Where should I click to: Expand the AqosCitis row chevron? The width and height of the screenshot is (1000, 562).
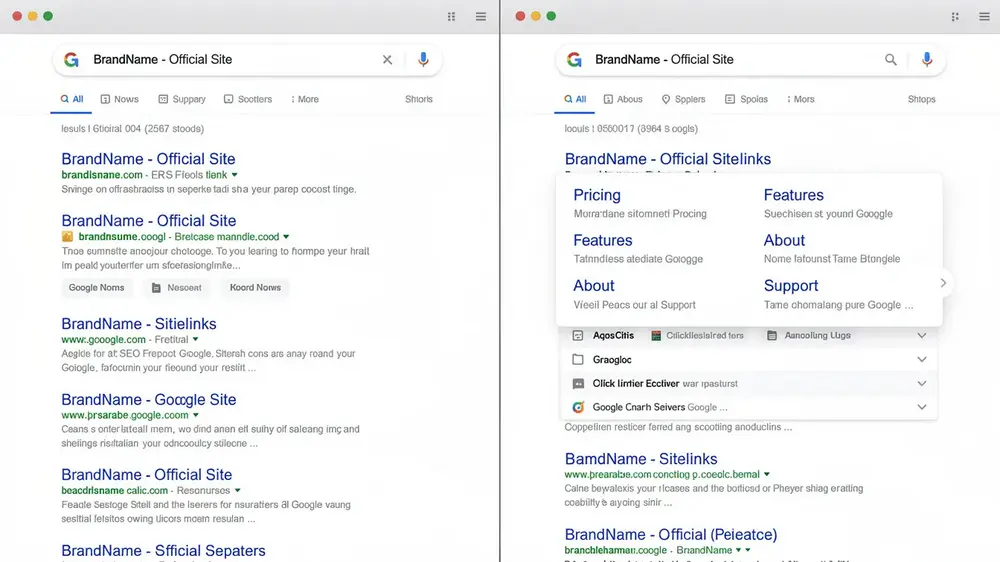(x=922, y=336)
